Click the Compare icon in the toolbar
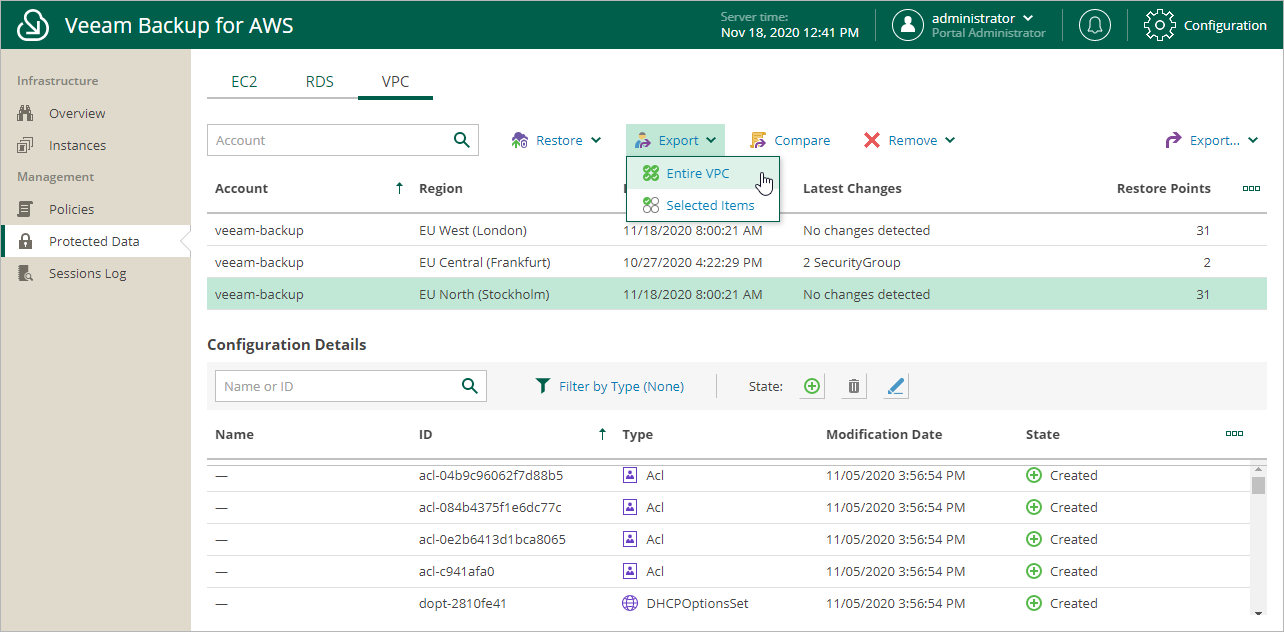Screen dimensions: 1284x632 coord(759,140)
